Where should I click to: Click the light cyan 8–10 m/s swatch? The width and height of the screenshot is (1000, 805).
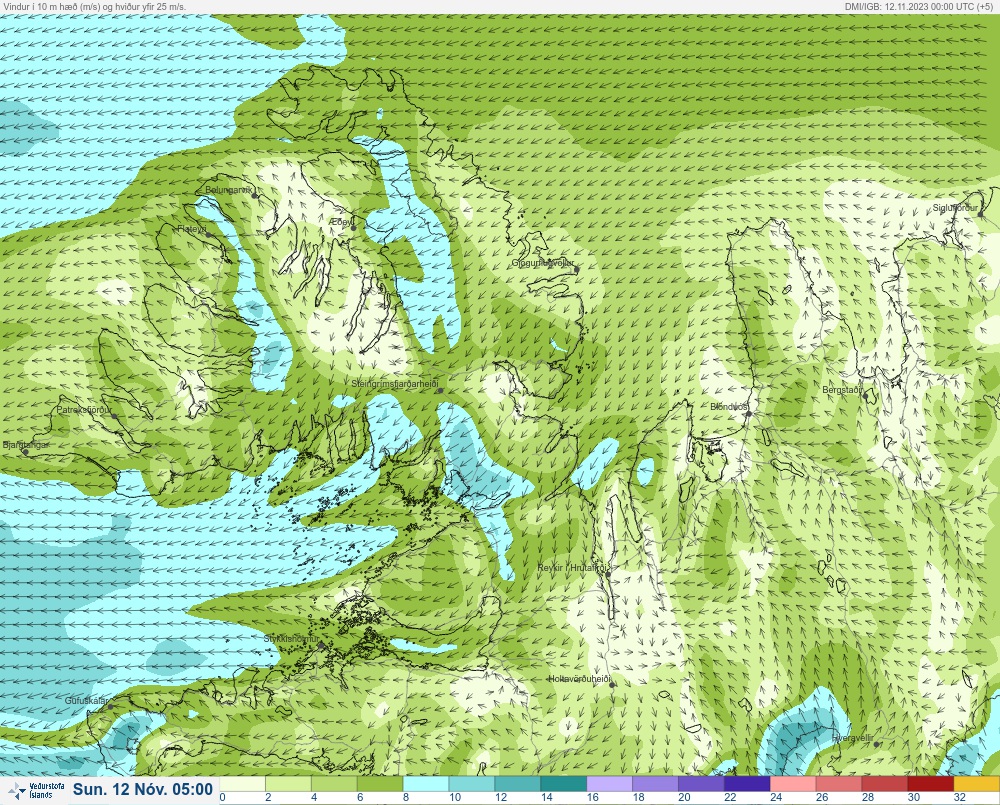tap(426, 784)
